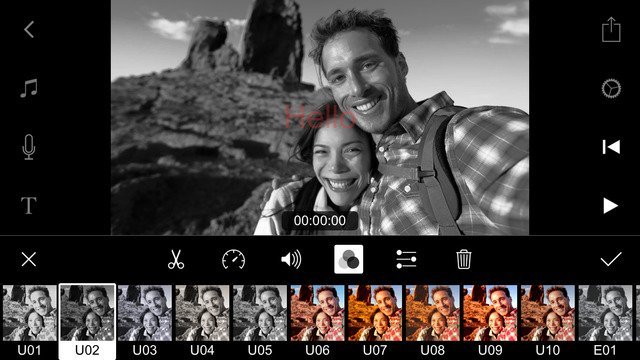Skip to beginning of video
Image resolution: width=640 pixels, height=360 pixels.
[x=611, y=147]
